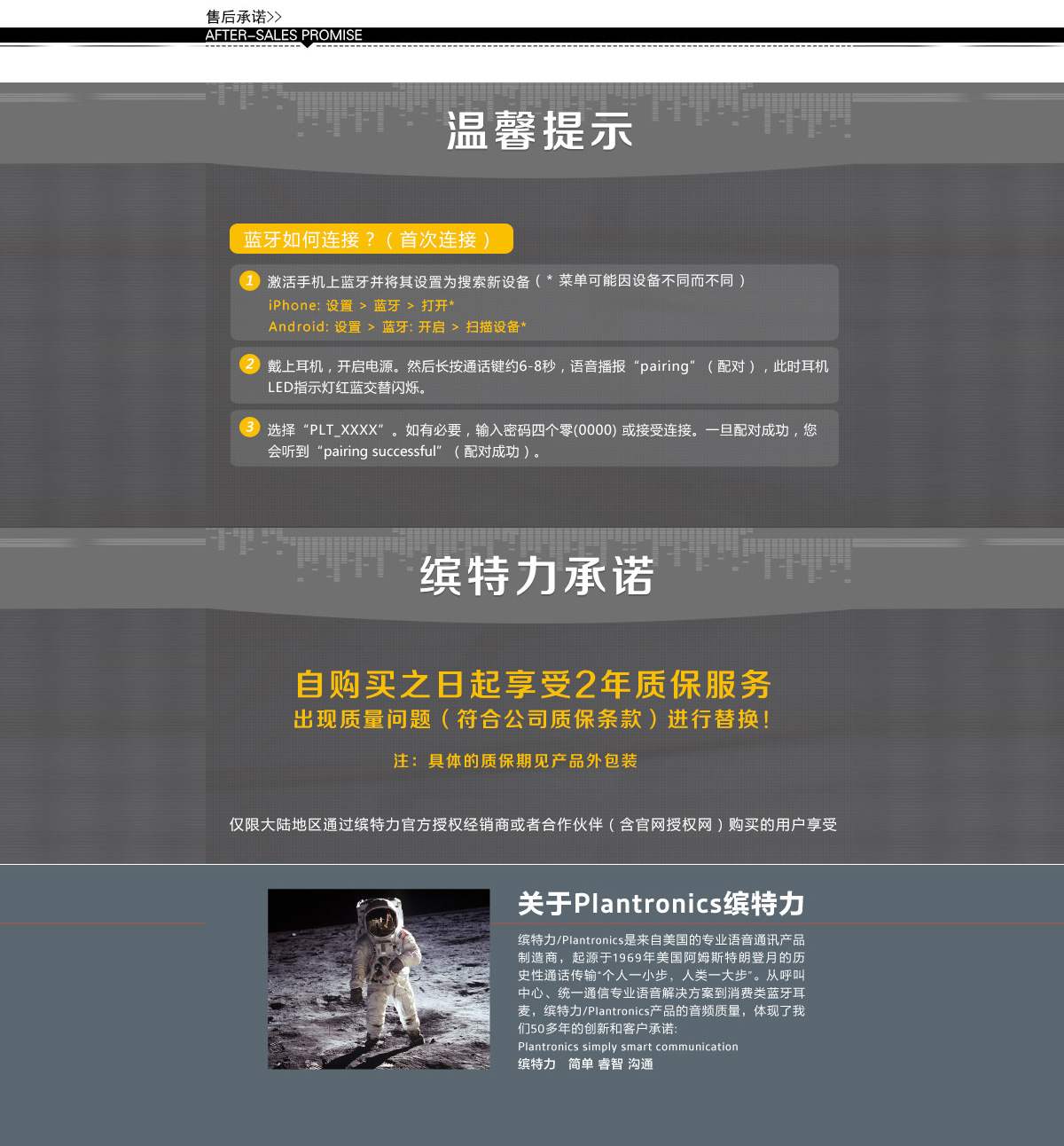Click the 们50多年的创新和客户承诺 line
The width and height of the screenshot is (1064, 1146).
(598, 1029)
